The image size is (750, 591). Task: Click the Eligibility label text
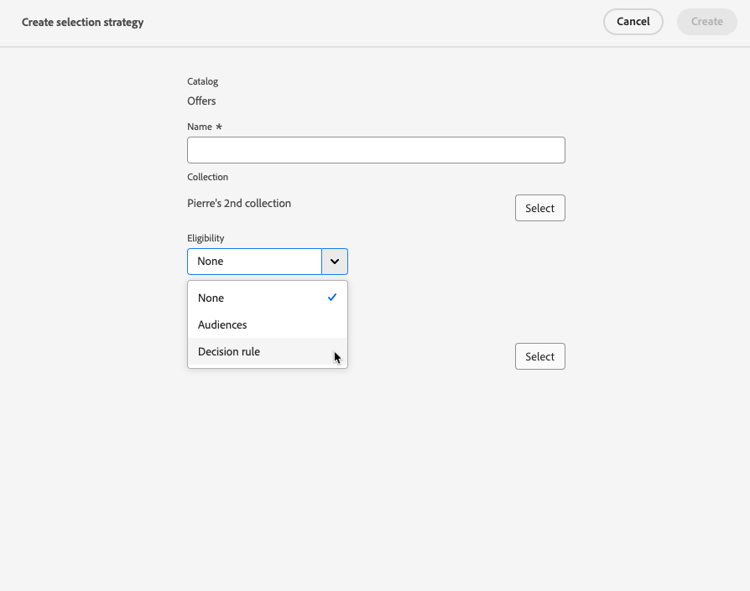click(x=205, y=238)
